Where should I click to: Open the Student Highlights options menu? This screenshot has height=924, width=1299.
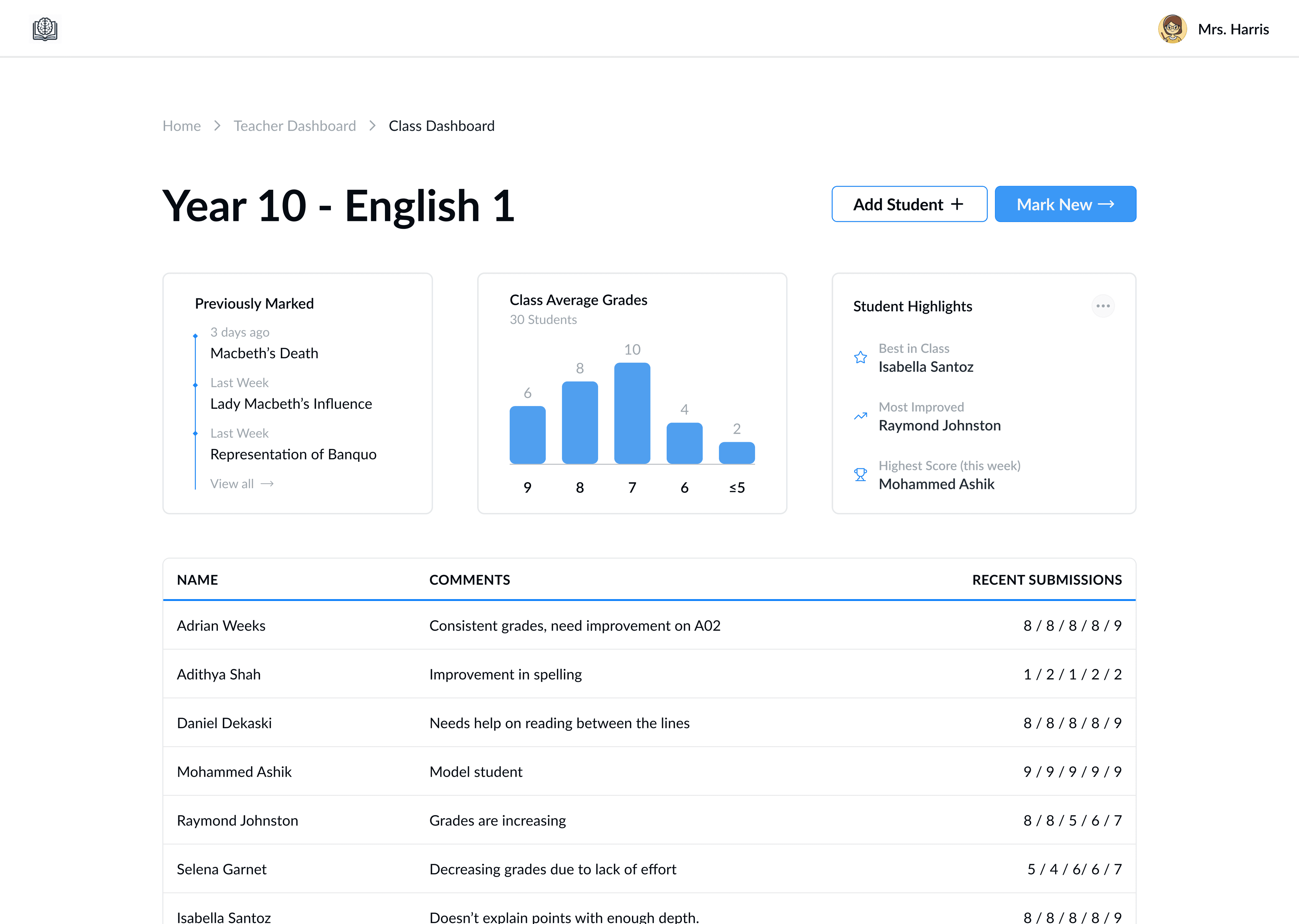(1103, 306)
